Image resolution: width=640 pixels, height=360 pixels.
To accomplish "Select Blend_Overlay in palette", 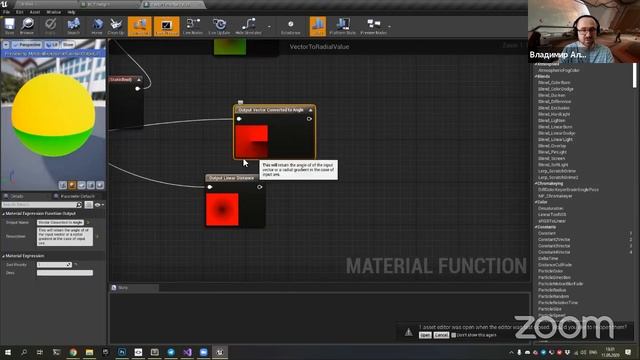I will 552,146.
